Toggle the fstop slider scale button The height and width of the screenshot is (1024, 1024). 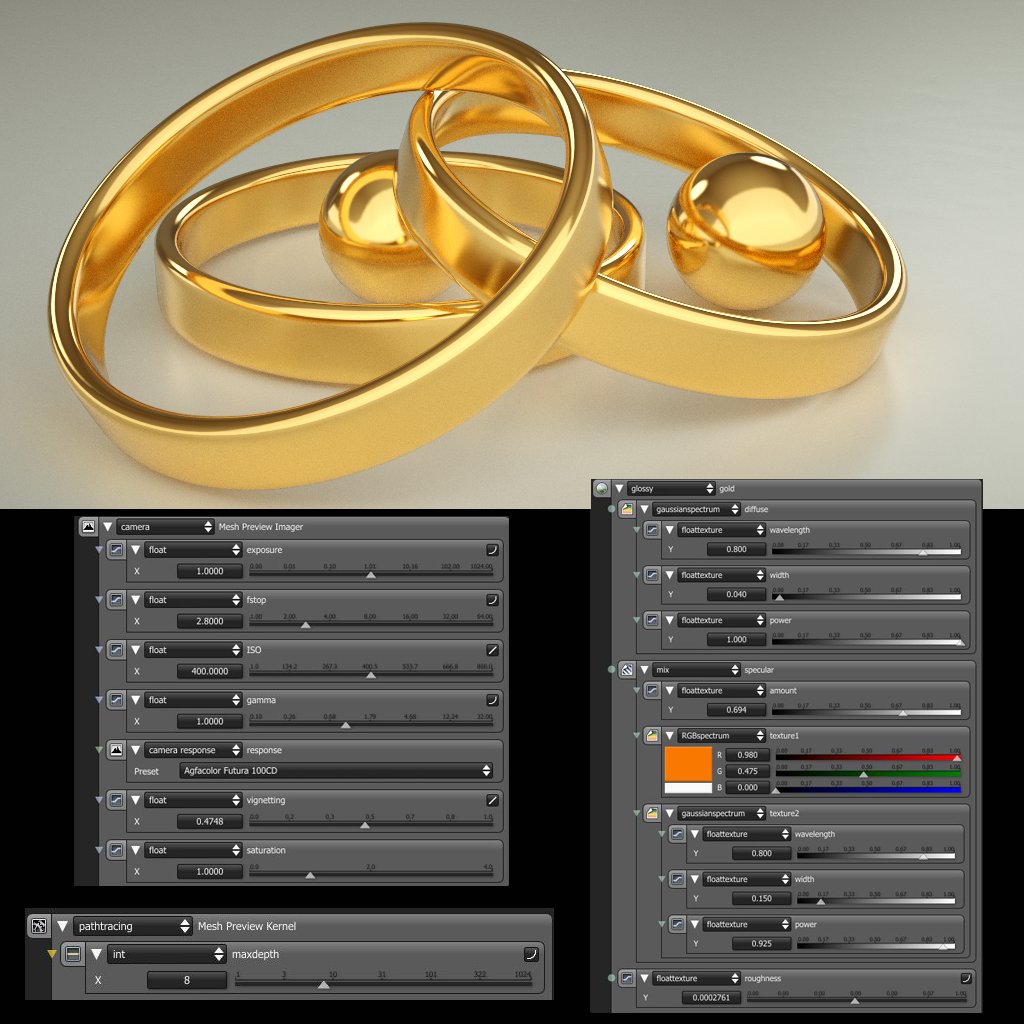coord(492,600)
